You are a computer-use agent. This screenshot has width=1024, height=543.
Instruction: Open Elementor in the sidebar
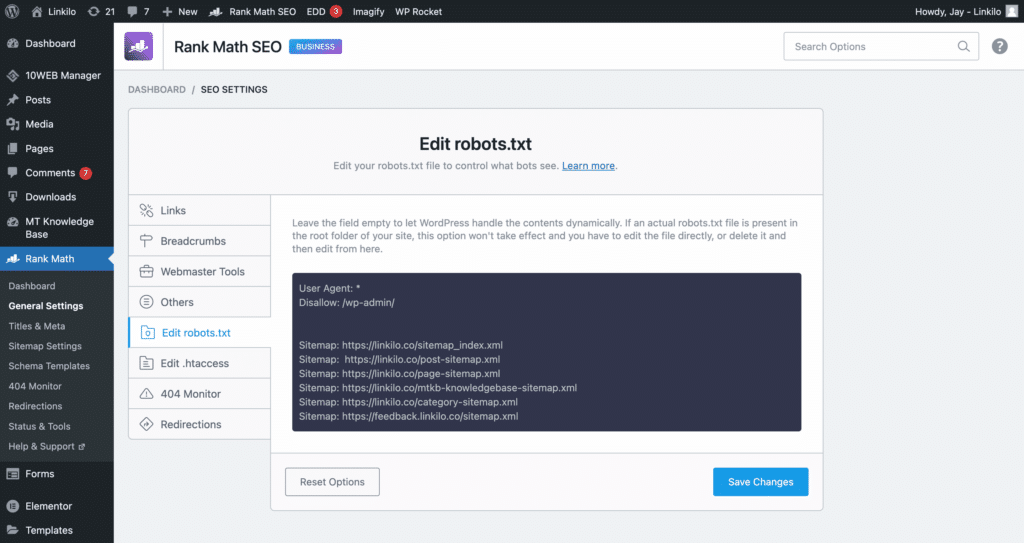click(x=57, y=506)
